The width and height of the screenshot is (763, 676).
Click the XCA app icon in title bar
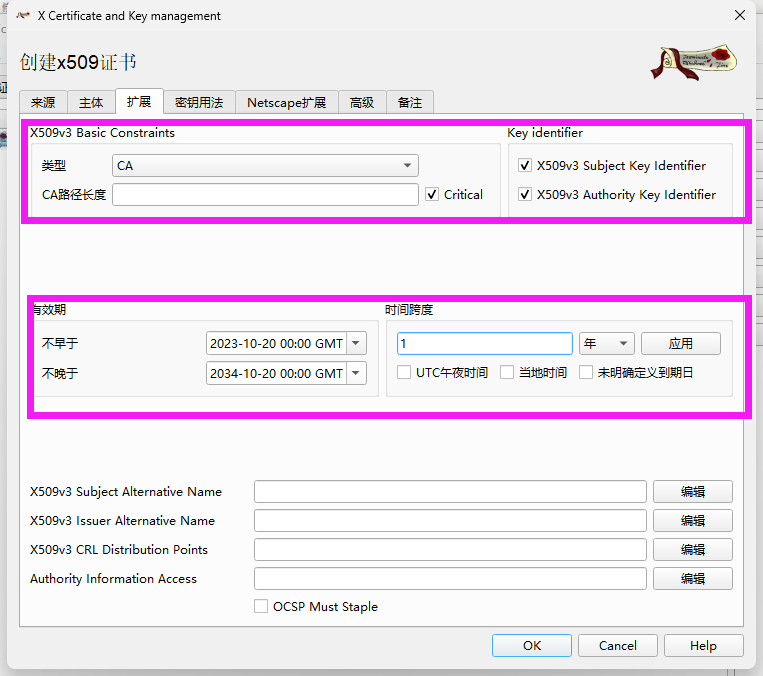[22, 16]
